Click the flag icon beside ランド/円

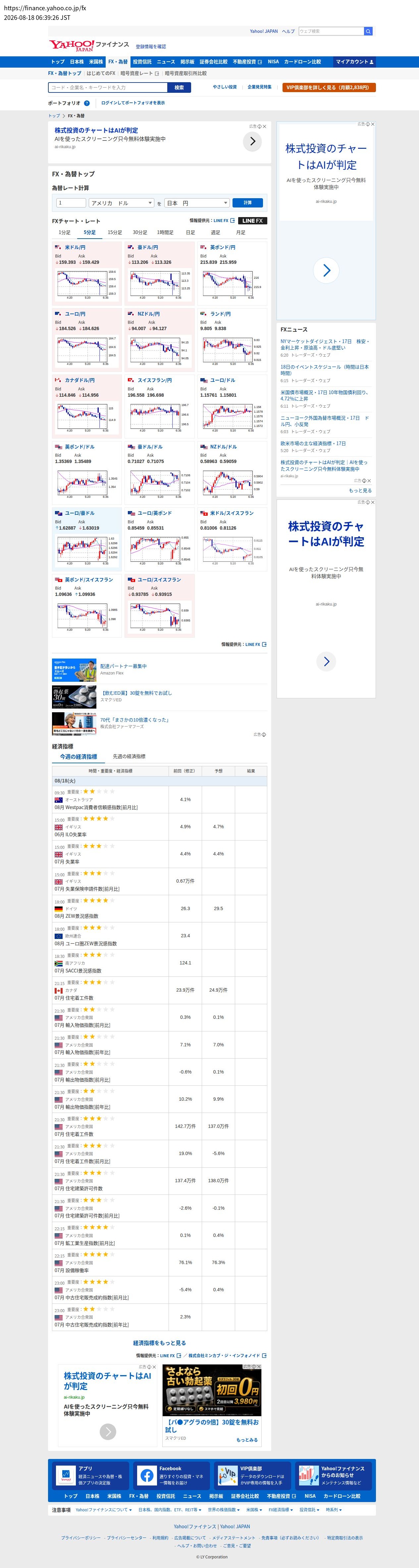[204, 314]
